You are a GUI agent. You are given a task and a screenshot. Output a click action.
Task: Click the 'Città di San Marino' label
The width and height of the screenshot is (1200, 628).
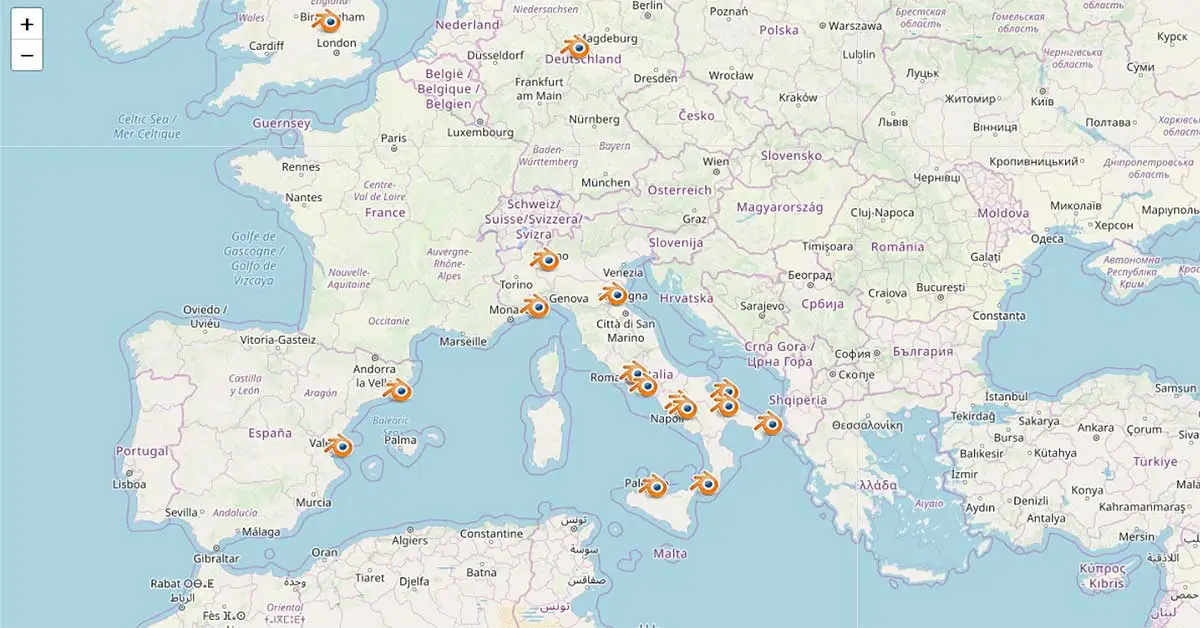tap(625, 330)
